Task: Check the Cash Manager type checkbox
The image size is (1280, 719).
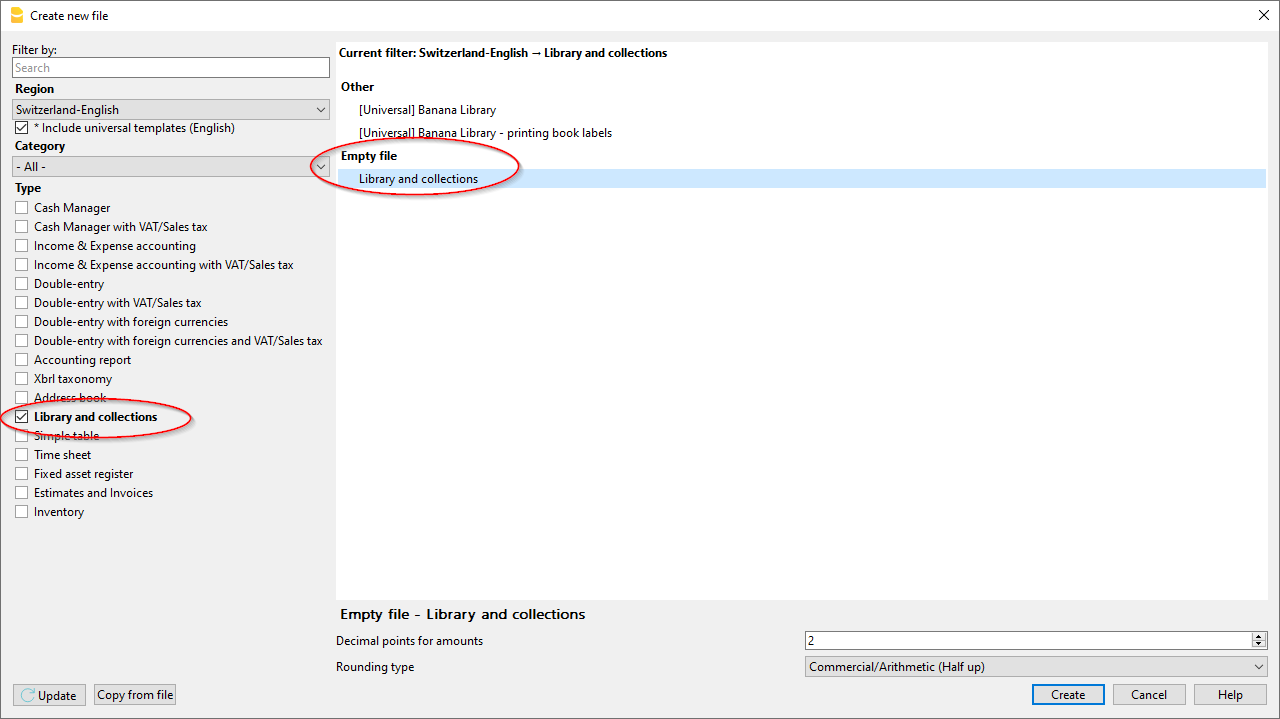Action: [x=22, y=208]
